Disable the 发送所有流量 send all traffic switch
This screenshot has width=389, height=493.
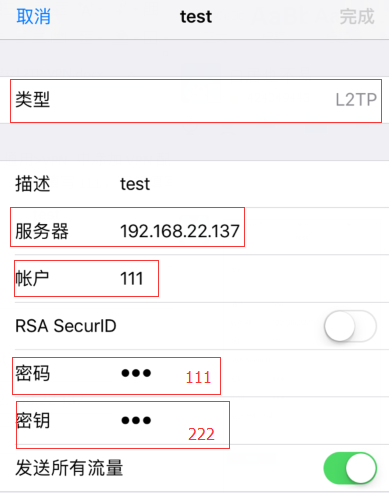coord(350,468)
